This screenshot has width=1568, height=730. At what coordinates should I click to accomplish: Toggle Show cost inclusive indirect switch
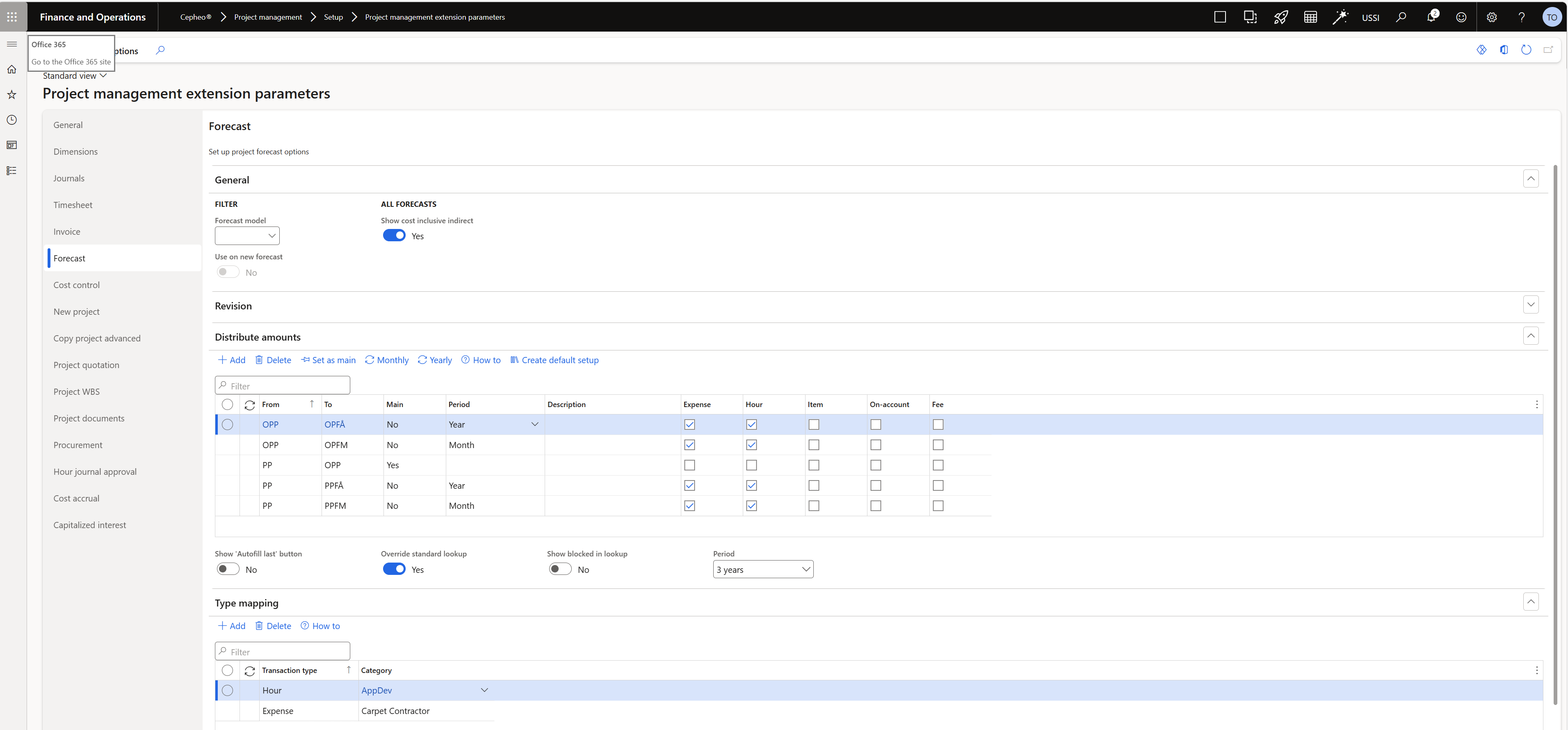[394, 236]
